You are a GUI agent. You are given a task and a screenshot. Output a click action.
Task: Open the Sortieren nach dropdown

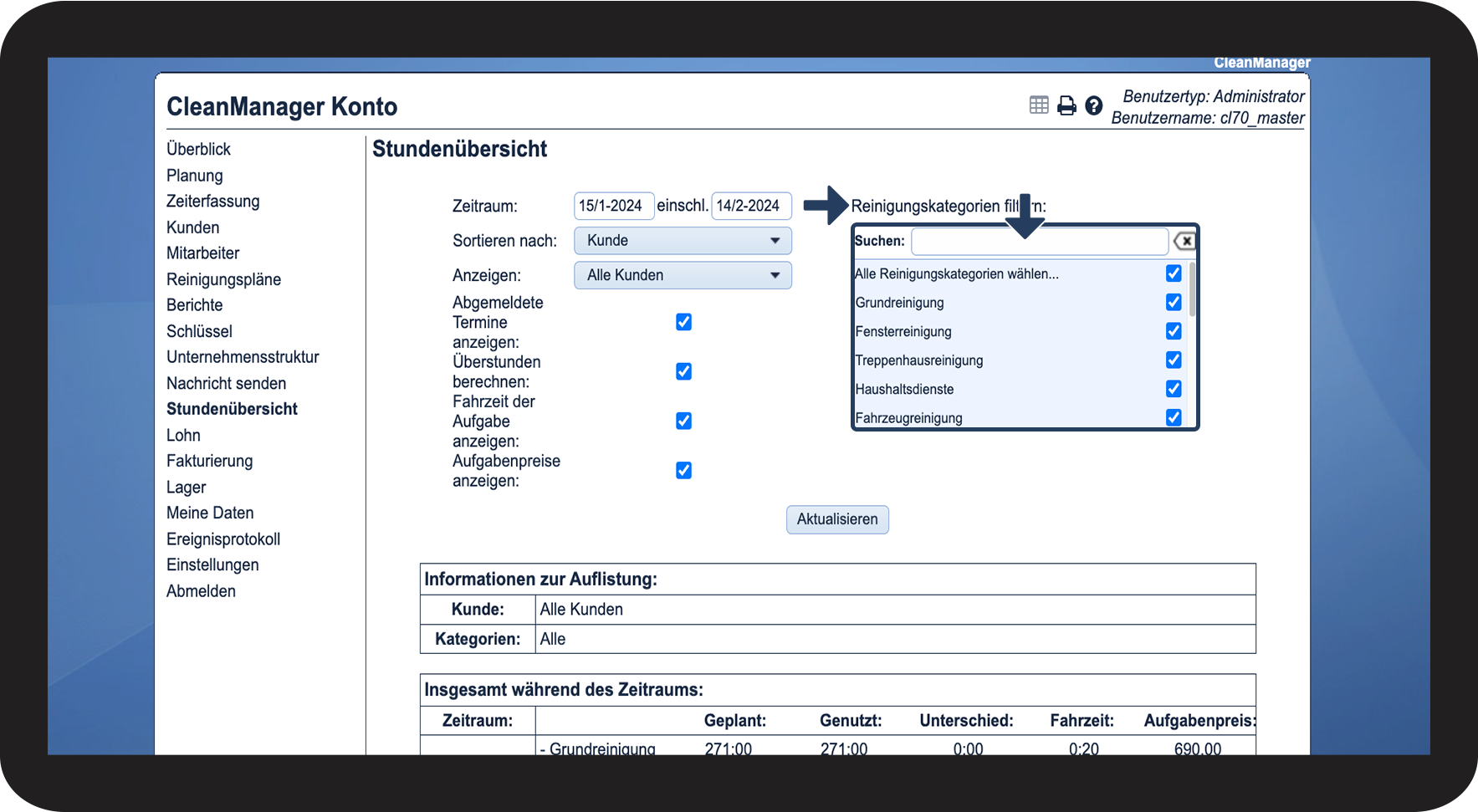(x=683, y=241)
